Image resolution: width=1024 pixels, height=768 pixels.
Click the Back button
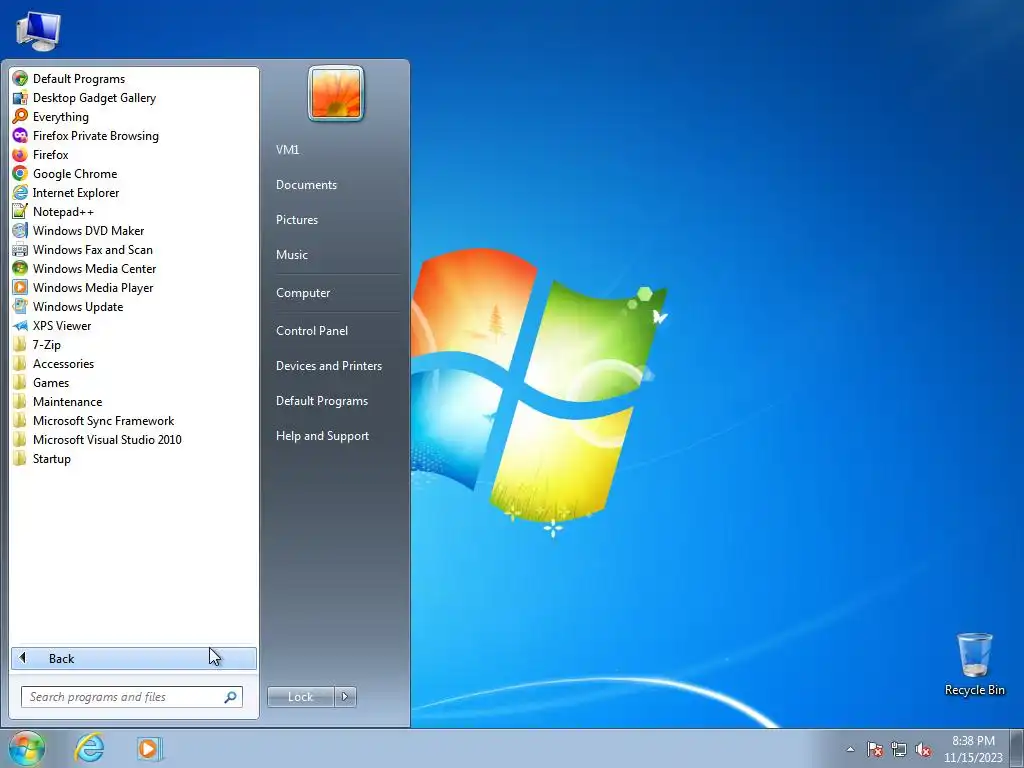point(134,658)
